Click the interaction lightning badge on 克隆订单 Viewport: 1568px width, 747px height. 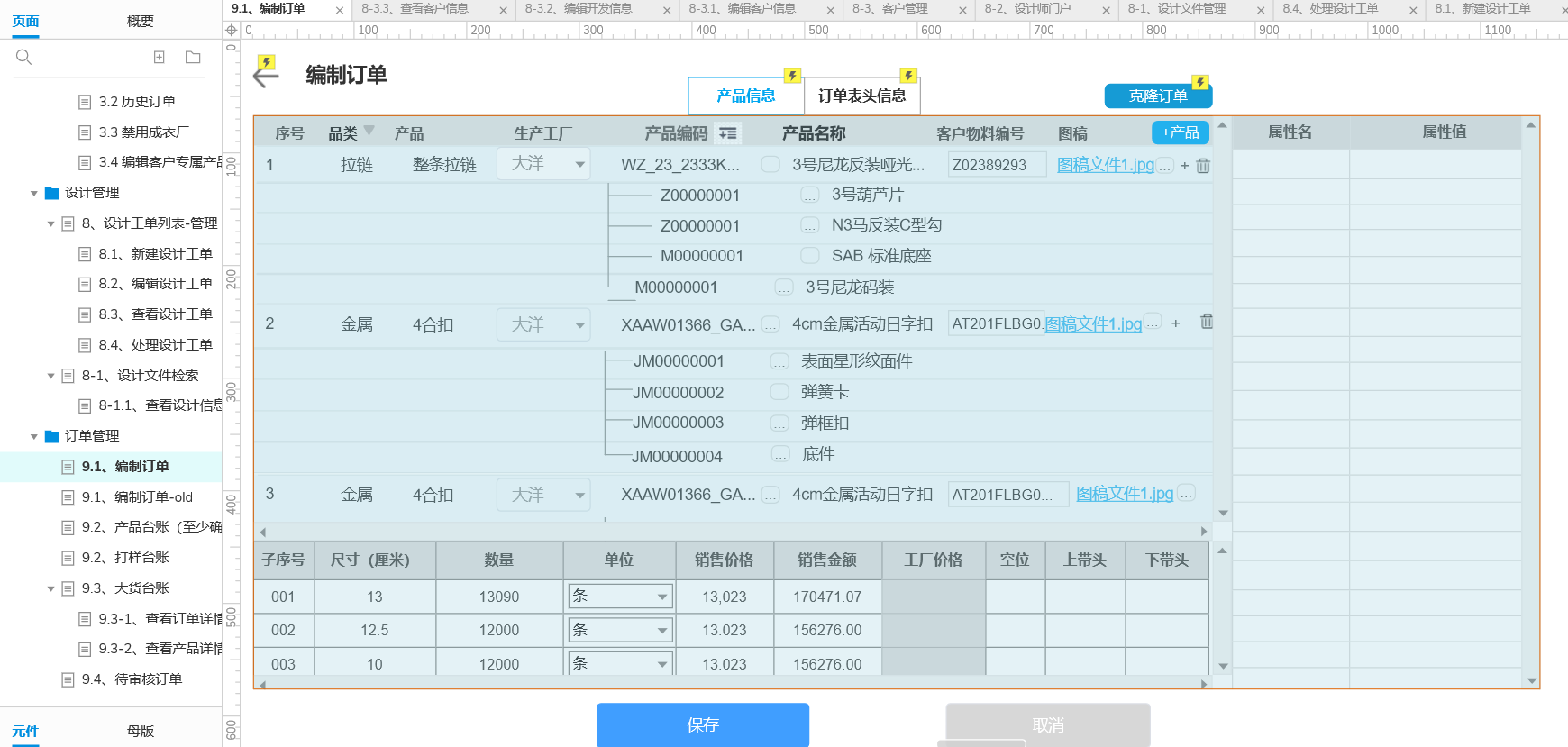[x=1200, y=82]
